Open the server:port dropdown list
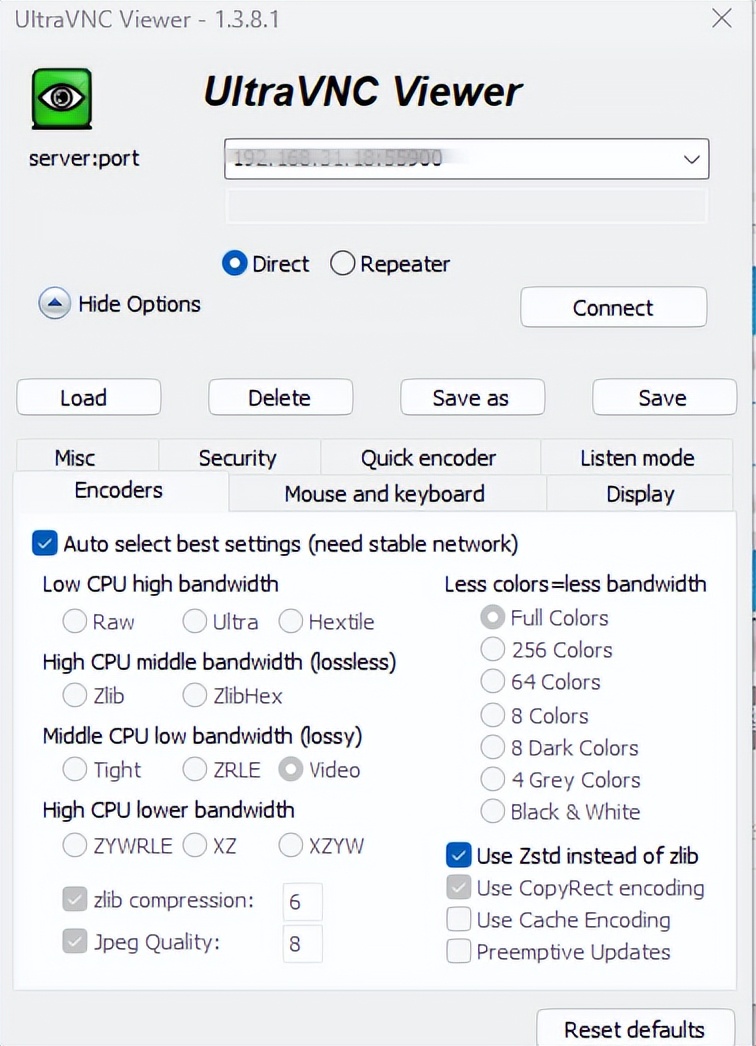Viewport: 756px width, 1046px height. tap(690, 159)
